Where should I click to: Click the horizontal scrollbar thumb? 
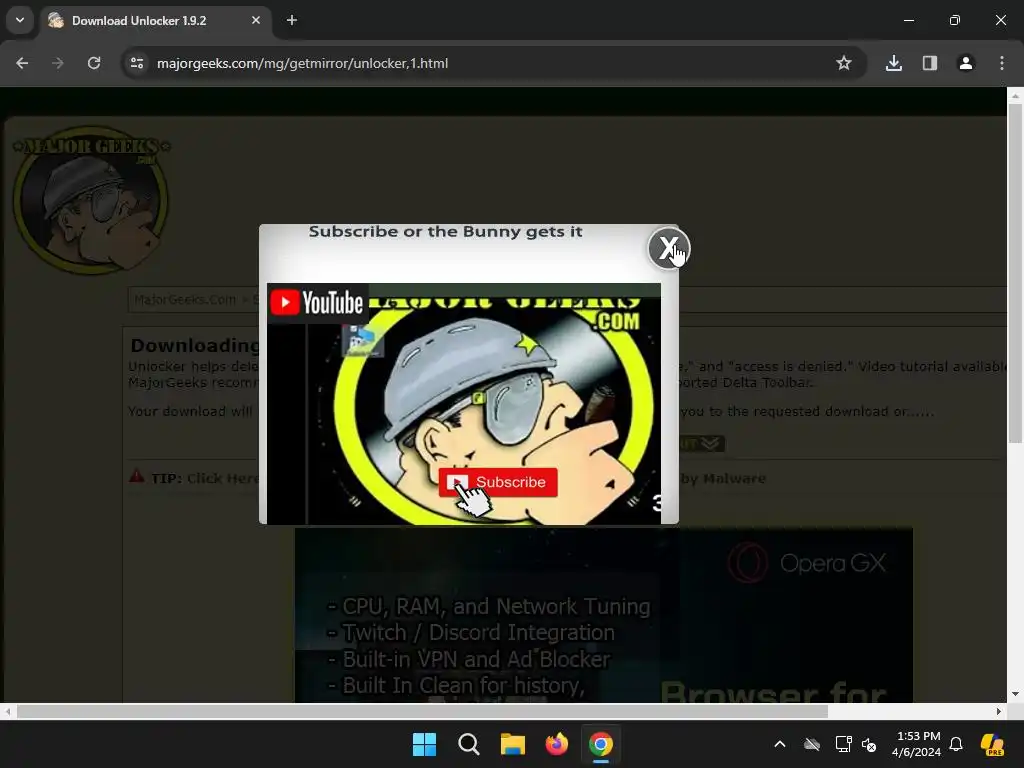coord(422,711)
